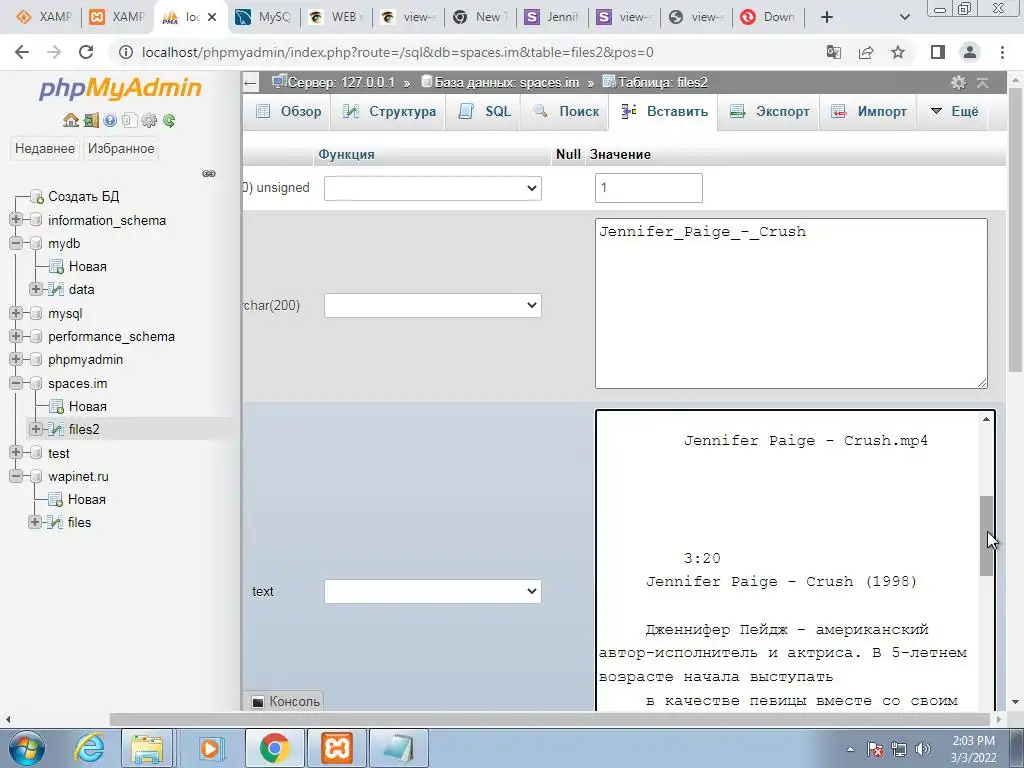Click the collapse top menu chevron icon

point(982,82)
